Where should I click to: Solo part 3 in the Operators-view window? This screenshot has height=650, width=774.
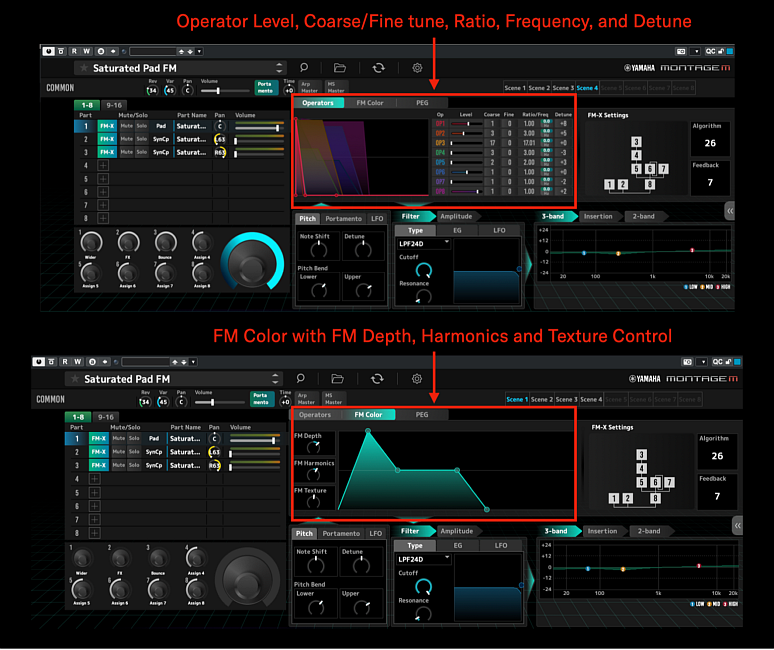(142, 152)
